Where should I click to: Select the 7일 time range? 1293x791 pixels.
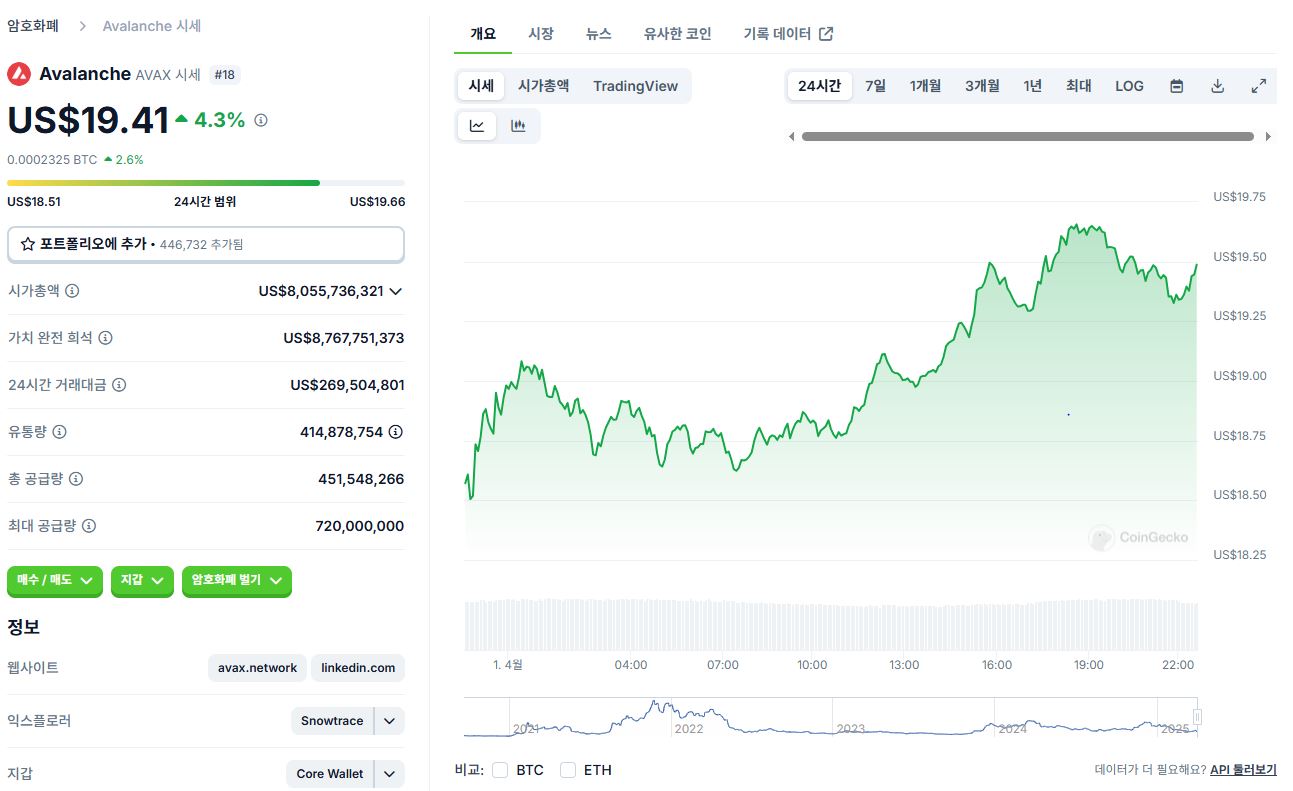875,86
